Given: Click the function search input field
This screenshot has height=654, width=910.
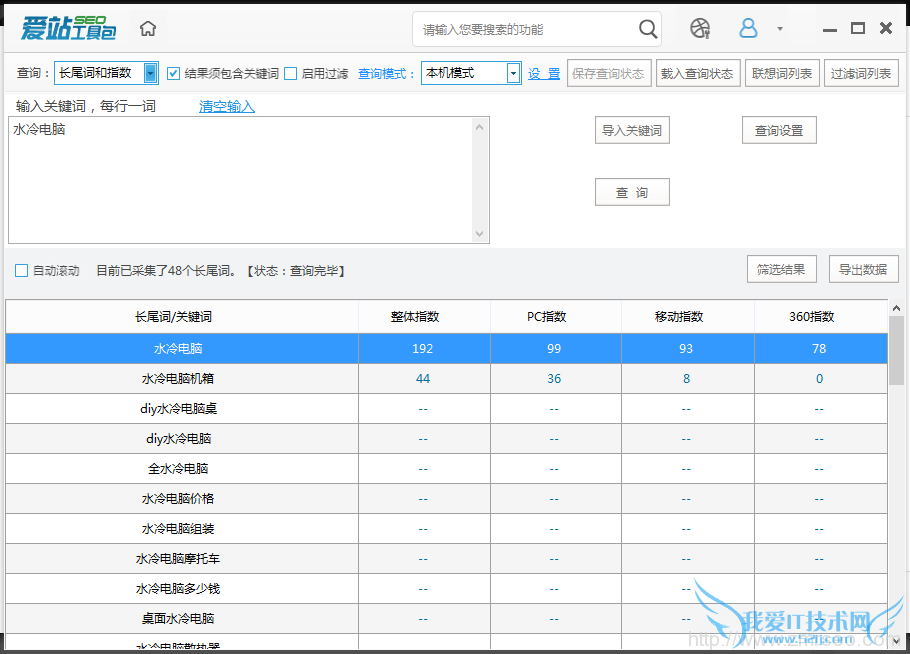Looking at the screenshot, I should tap(525, 30).
